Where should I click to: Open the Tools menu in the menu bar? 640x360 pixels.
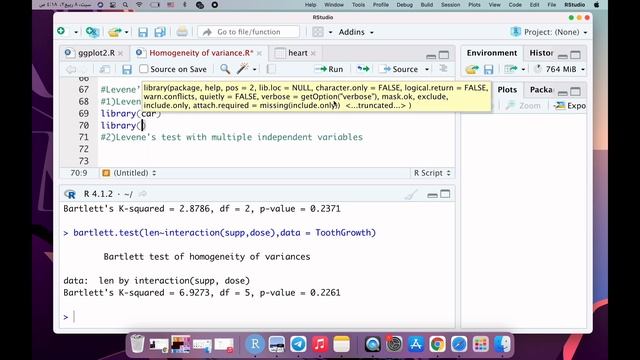pos(358,5)
